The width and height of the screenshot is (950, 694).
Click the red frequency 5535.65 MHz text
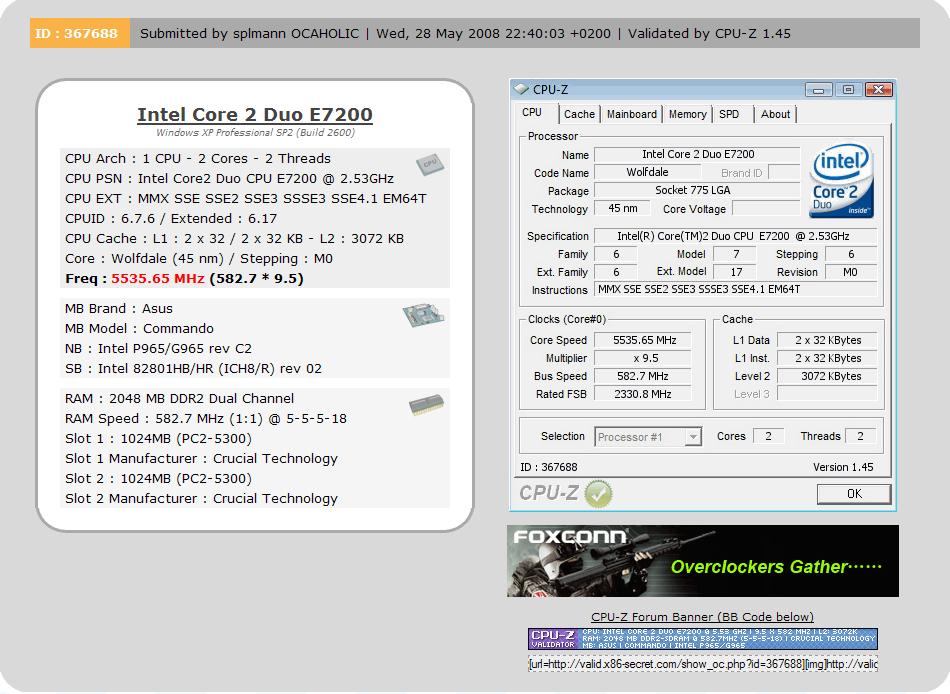158,279
